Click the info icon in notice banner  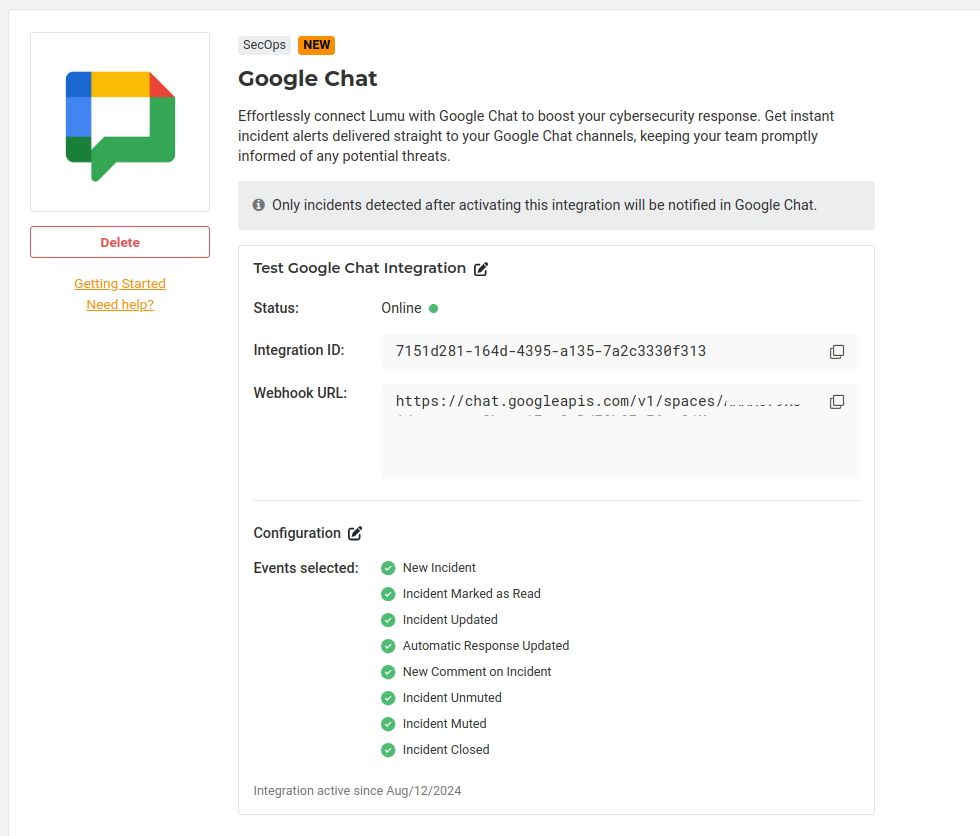pos(259,205)
